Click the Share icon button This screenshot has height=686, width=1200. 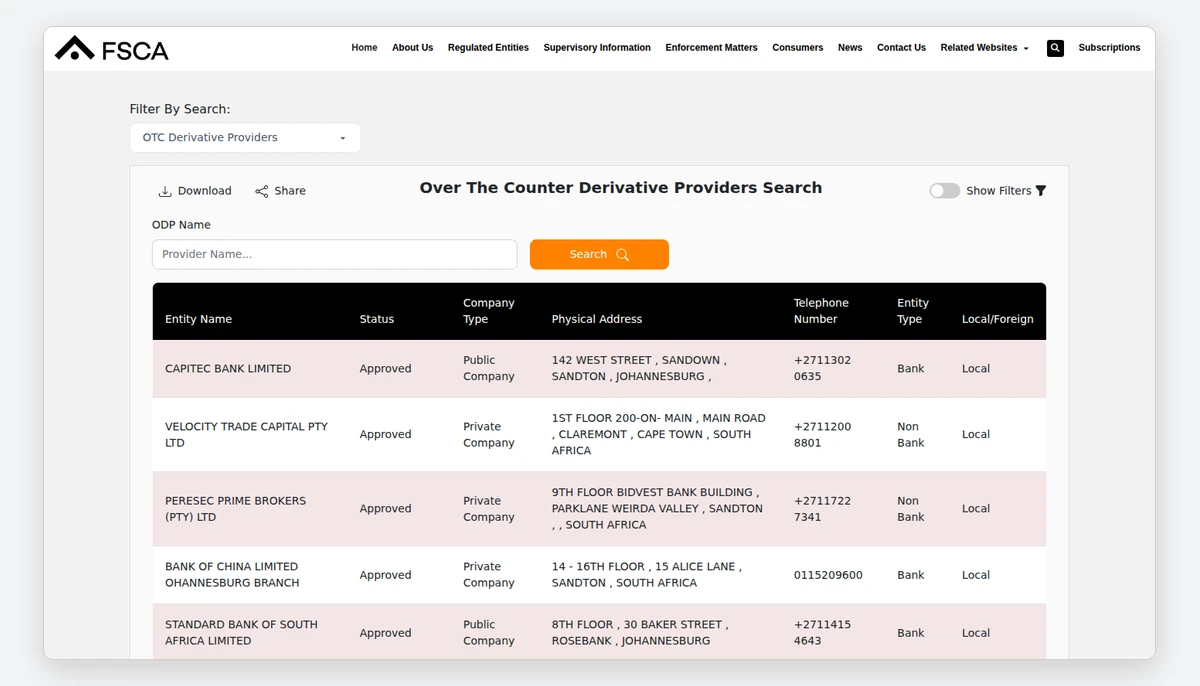[x=280, y=191]
